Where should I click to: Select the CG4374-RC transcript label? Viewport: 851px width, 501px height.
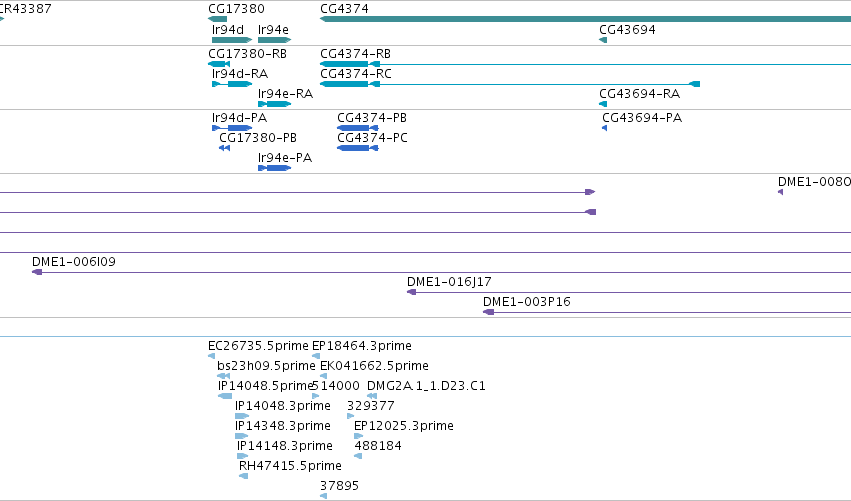point(355,74)
